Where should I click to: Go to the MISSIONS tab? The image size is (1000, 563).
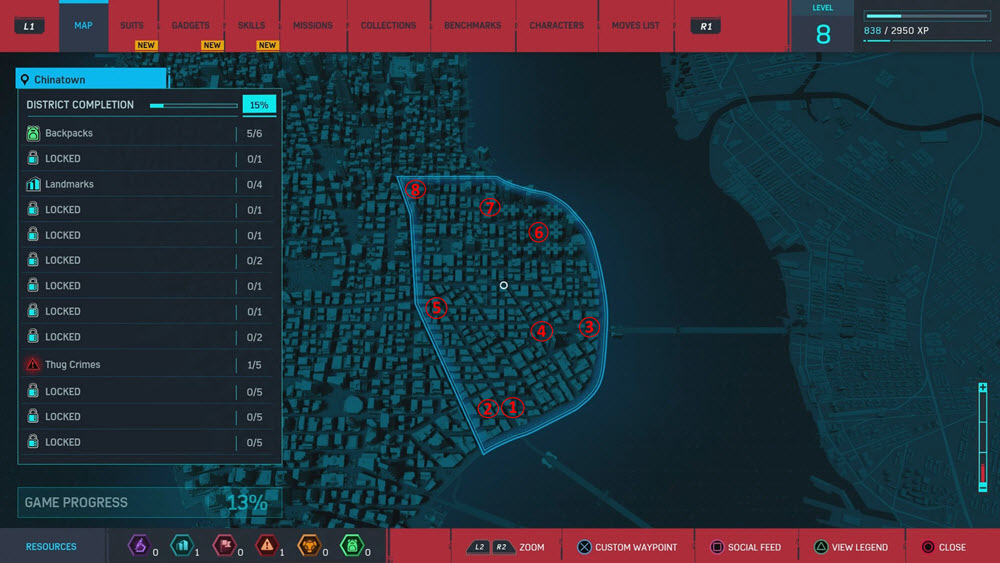click(x=312, y=26)
